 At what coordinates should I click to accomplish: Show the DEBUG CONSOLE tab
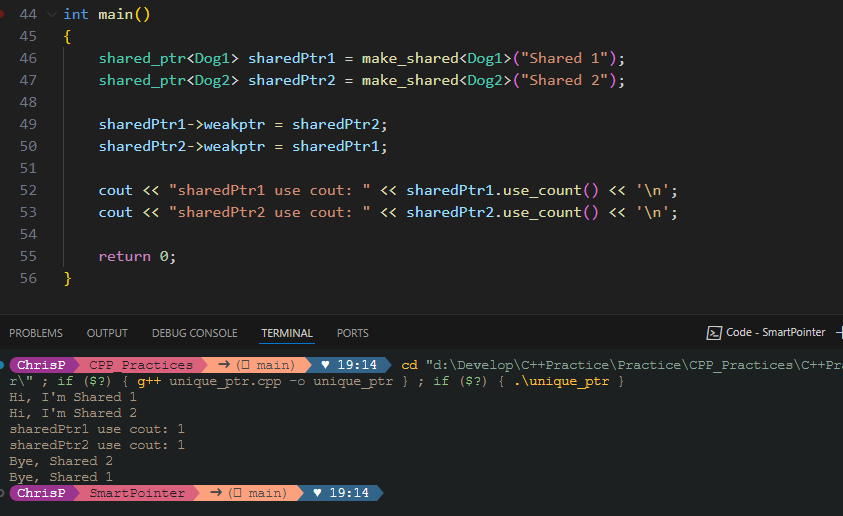click(x=195, y=333)
